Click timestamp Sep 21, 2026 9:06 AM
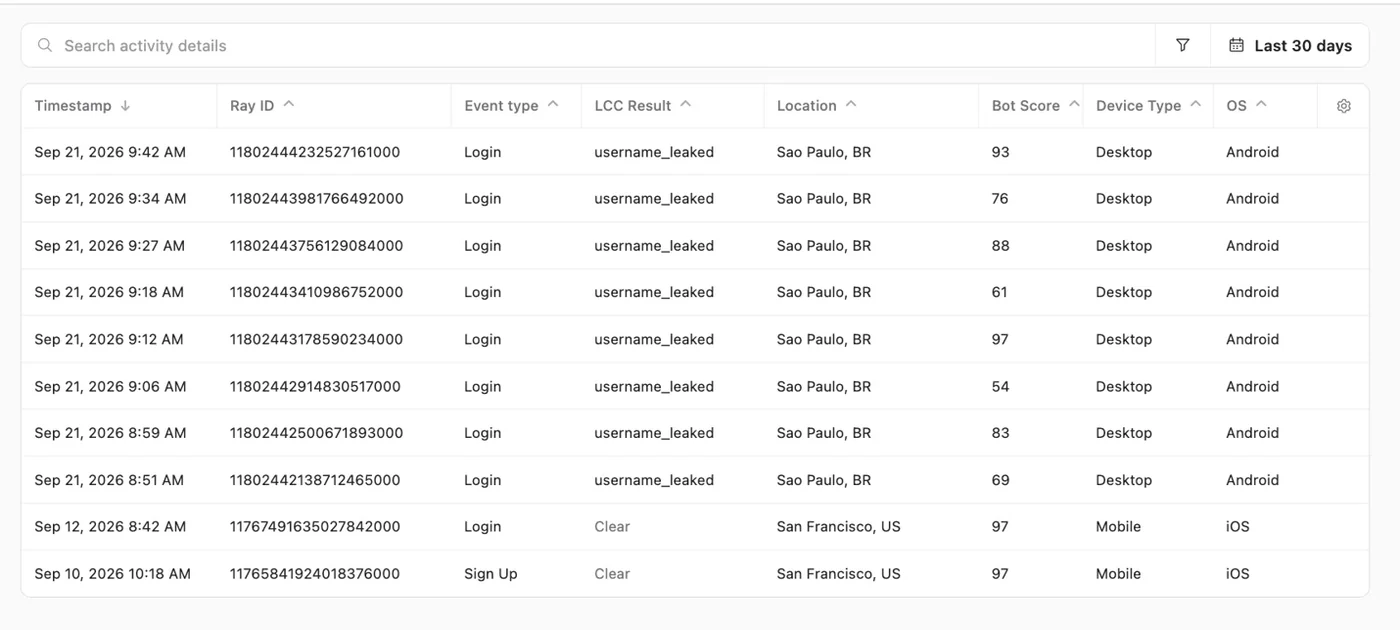This screenshot has height=630, width=1400. coord(110,386)
